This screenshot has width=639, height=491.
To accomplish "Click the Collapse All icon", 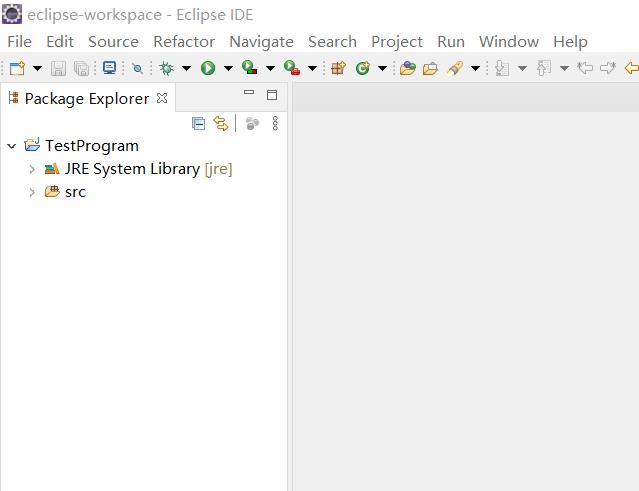I will pyautogui.click(x=198, y=123).
